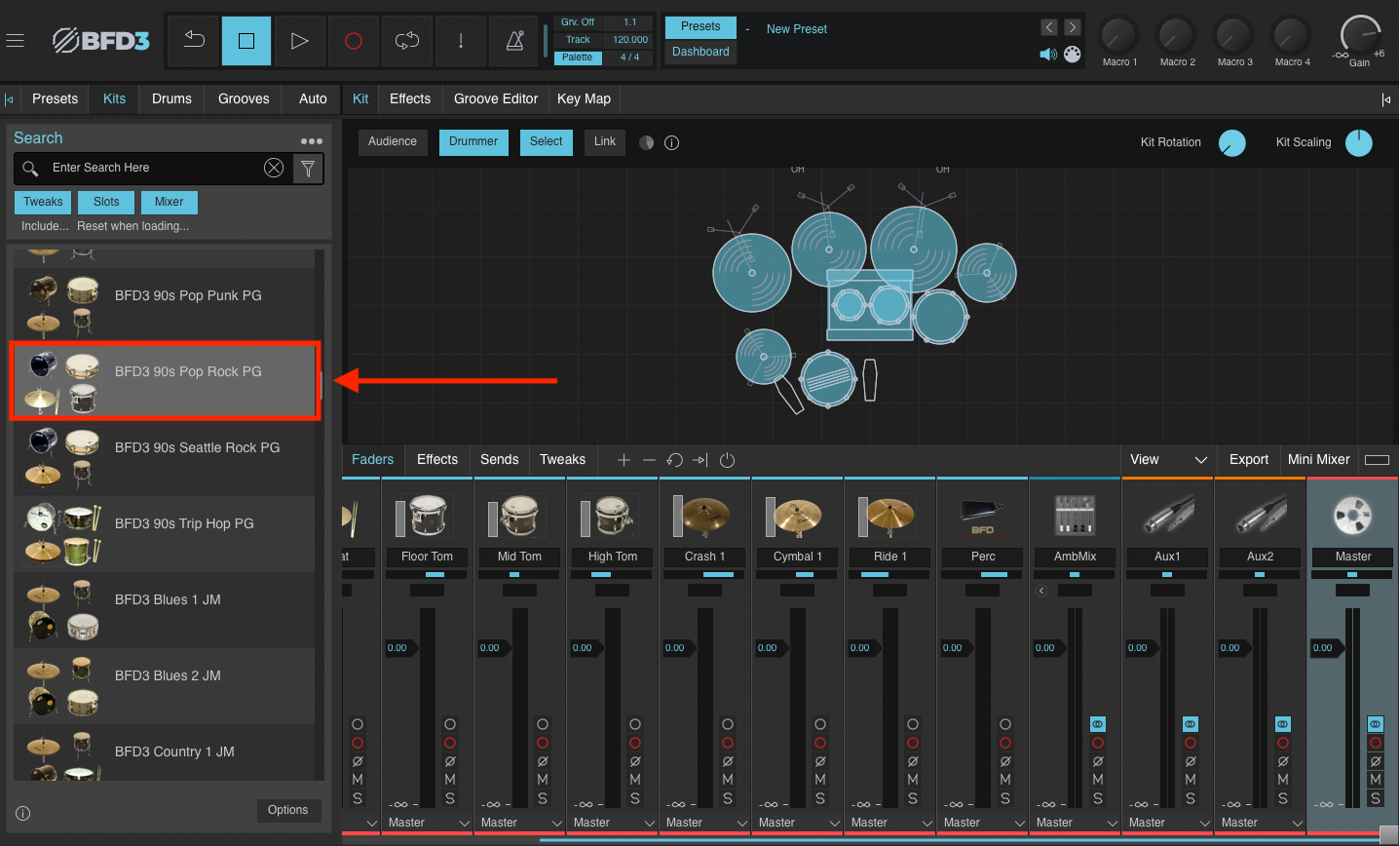The height and width of the screenshot is (846, 1400).
Task: Click the speaker audio icon
Action: 1048,55
